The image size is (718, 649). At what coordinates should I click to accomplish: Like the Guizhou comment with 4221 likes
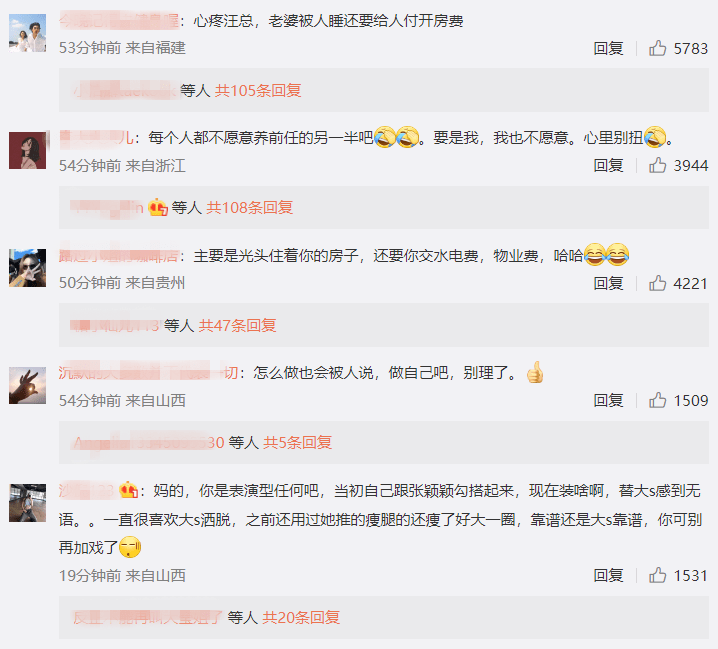click(657, 284)
